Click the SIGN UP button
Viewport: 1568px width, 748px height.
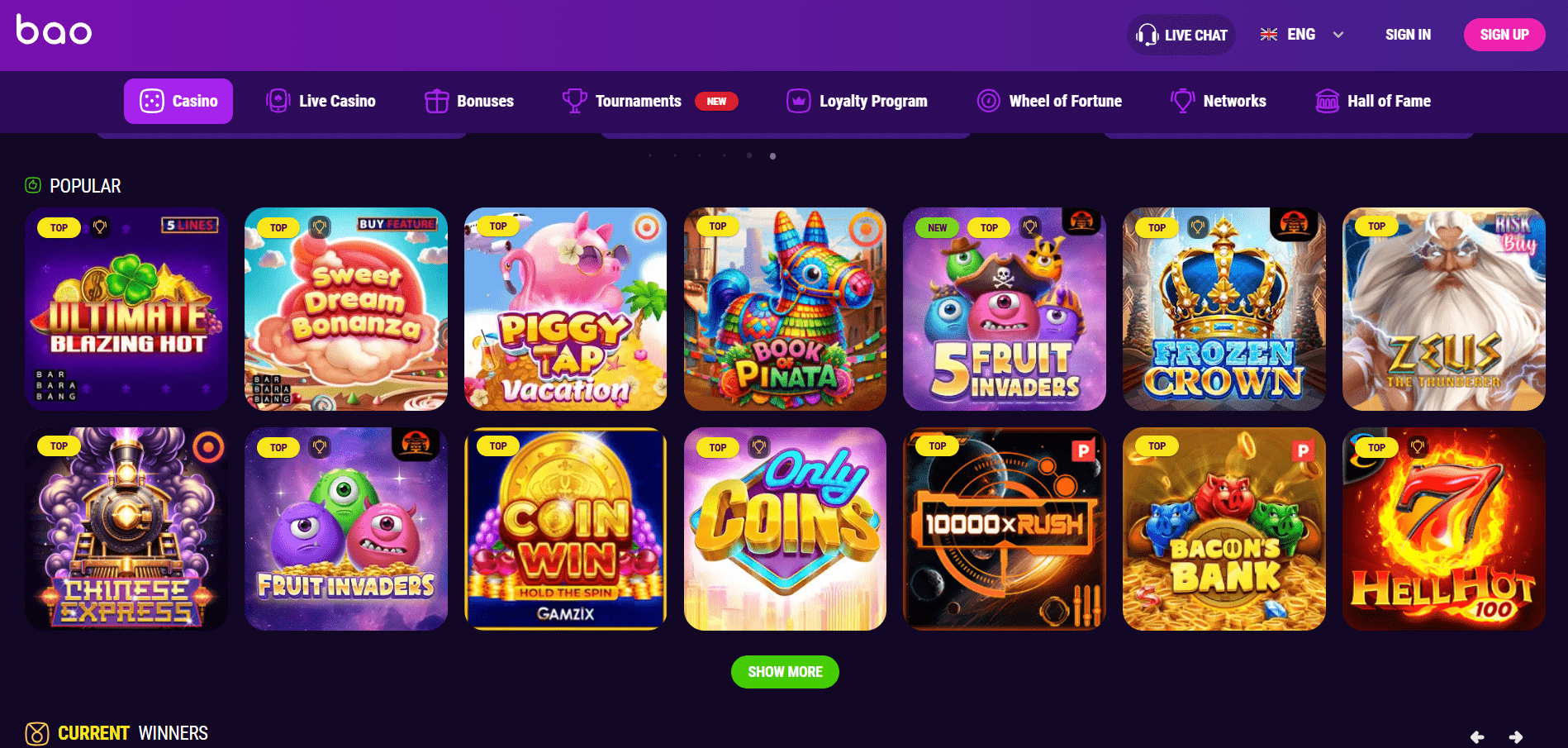pyautogui.click(x=1504, y=35)
